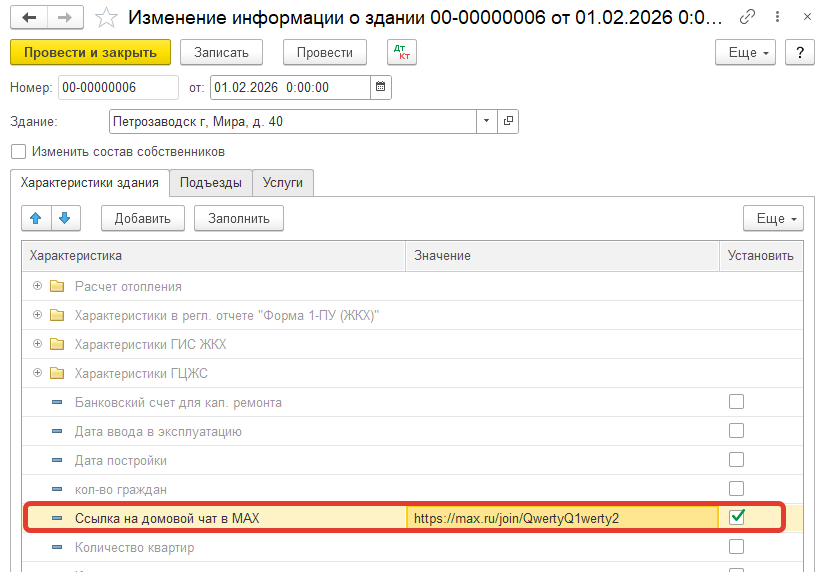This screenshot has height=572, width=822.
Task: Copy link to document via chain icon
Action: (x=747, y=18)
